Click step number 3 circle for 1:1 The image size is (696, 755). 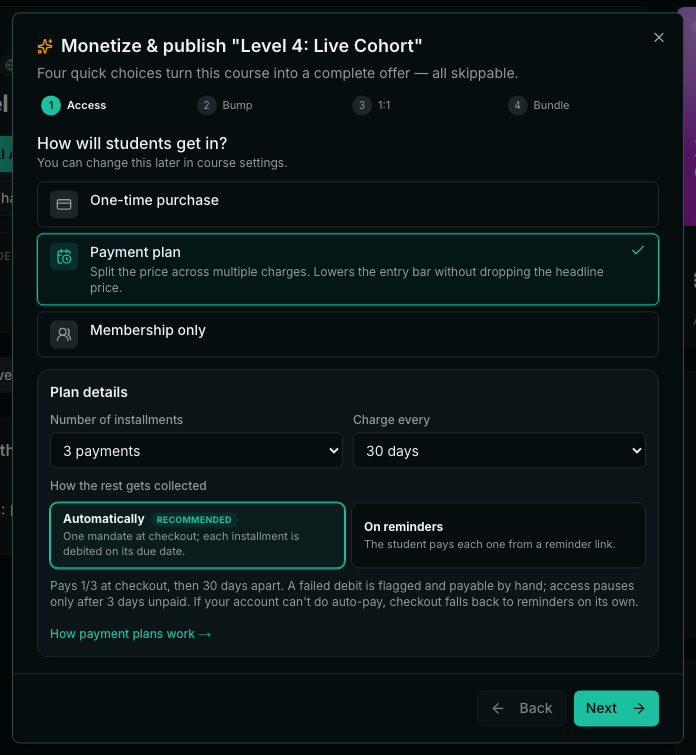(362, 105)
